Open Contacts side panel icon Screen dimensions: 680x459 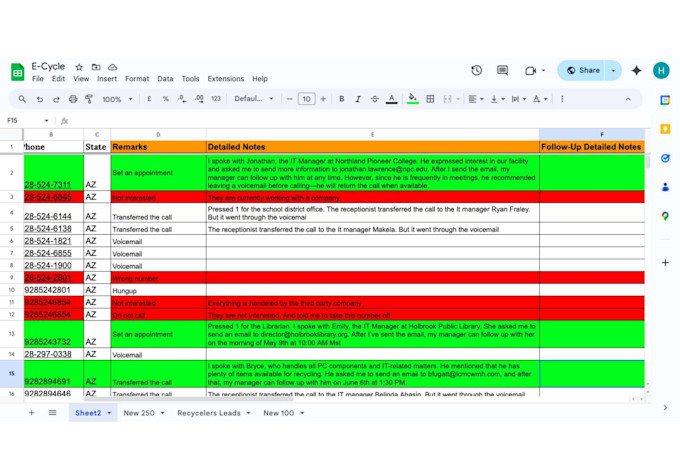pyautogui.click(x=665, y=187)
